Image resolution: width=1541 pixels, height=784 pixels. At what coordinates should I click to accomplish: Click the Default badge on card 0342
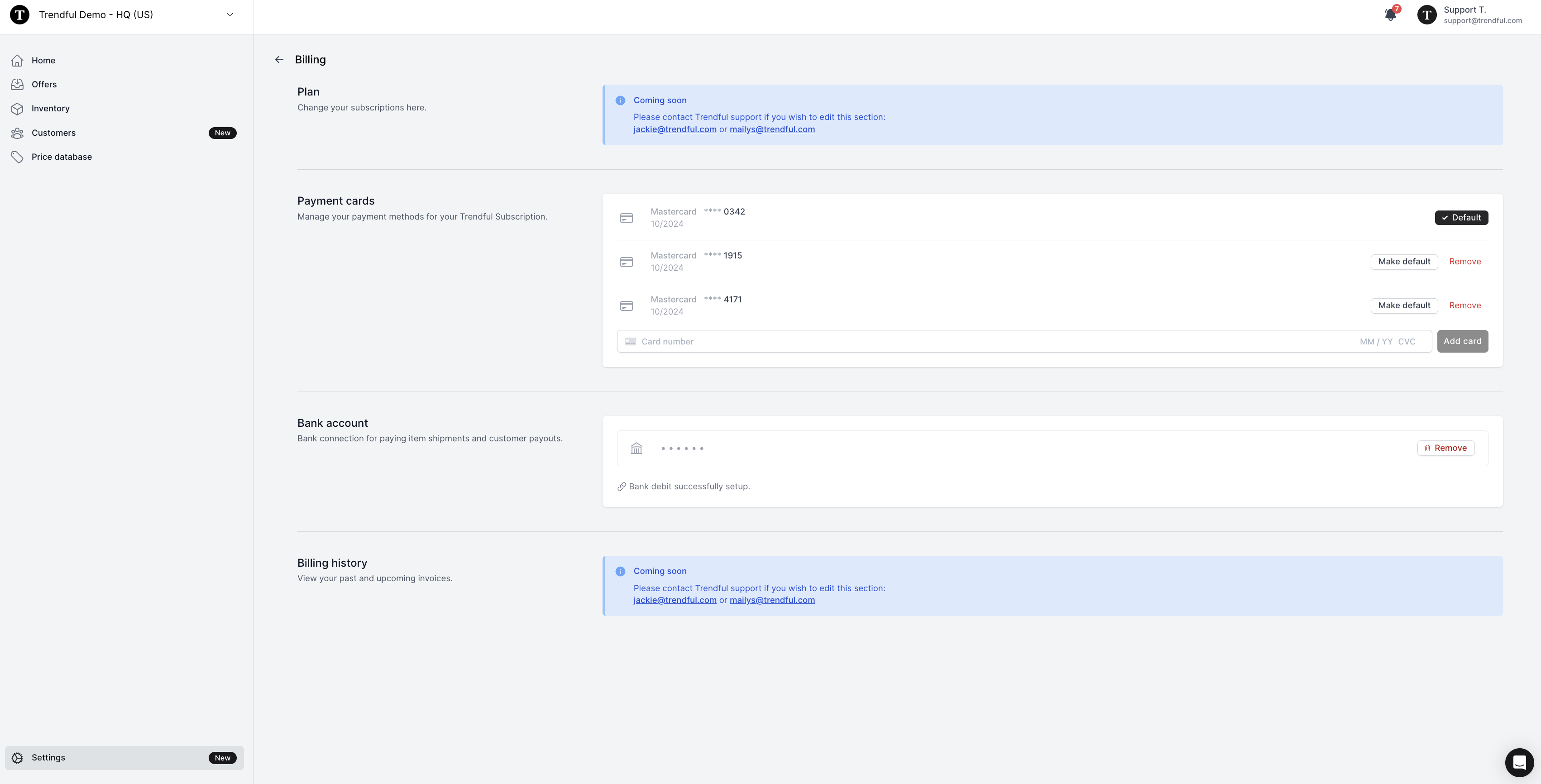1461,218
